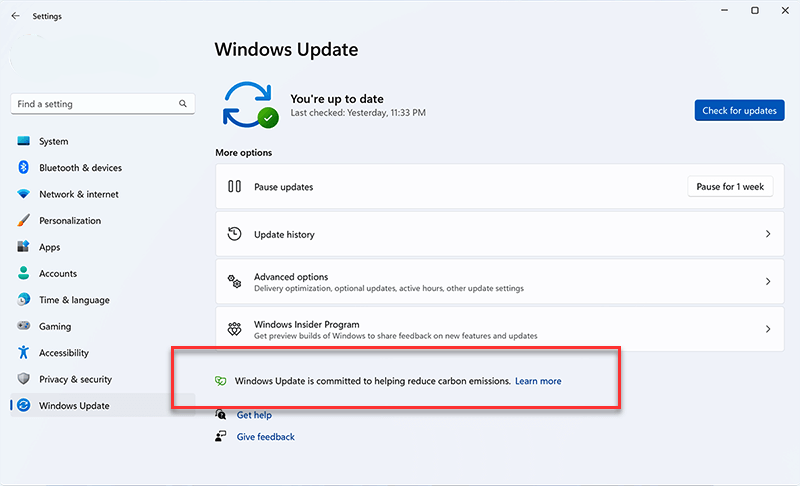Viewport: 800px width, 486px height.
Task: Click the large update status sync icon
Action: tap(250, 105)
